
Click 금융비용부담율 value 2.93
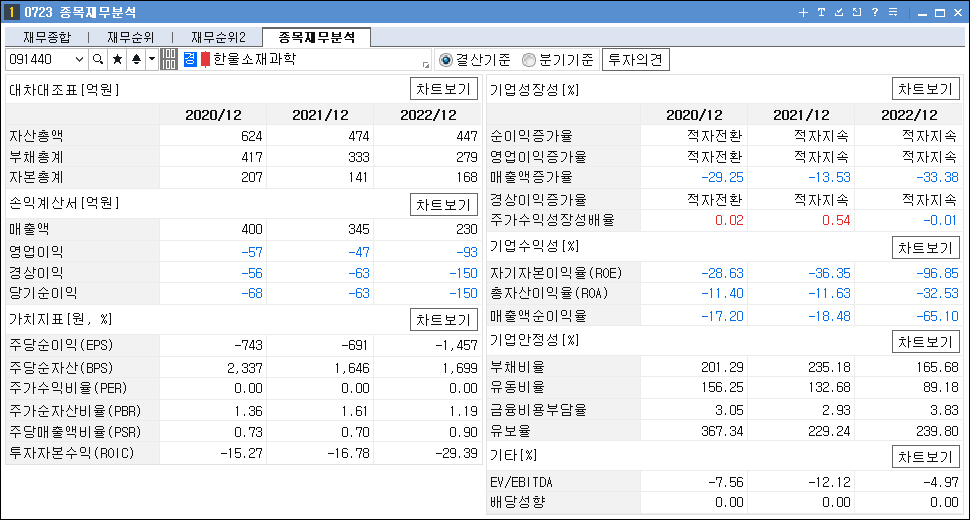point(836,410)
